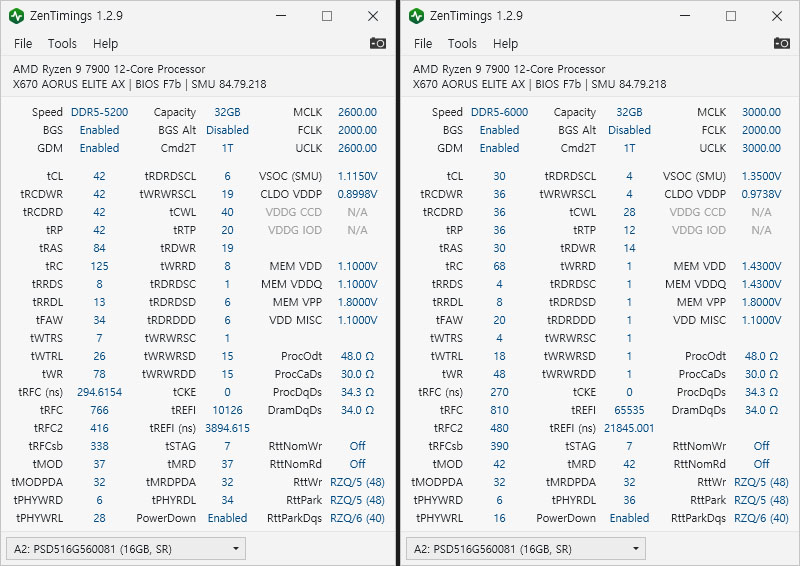
Task: Click the tFAW value 34
Action: [99, 320]
